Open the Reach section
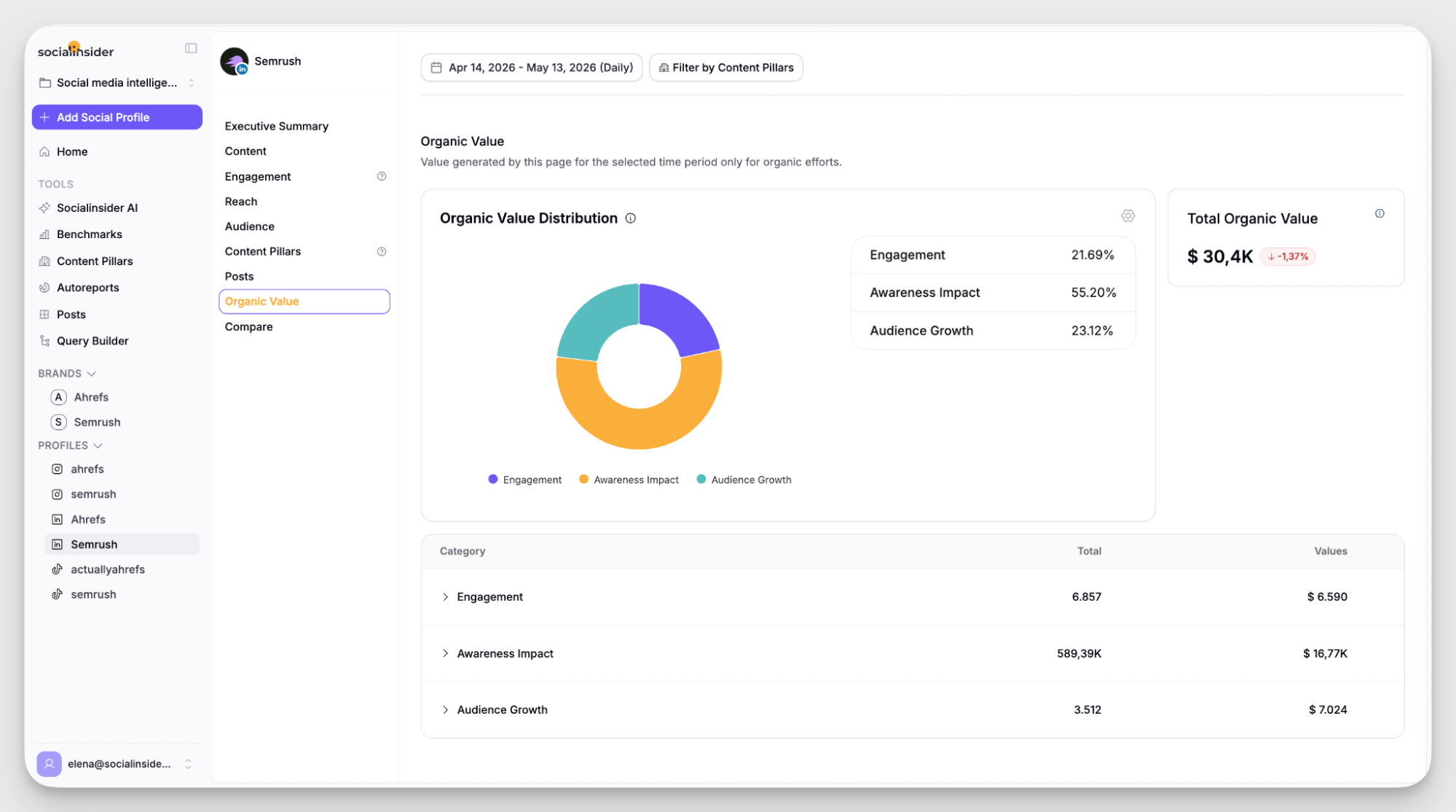 241,202
